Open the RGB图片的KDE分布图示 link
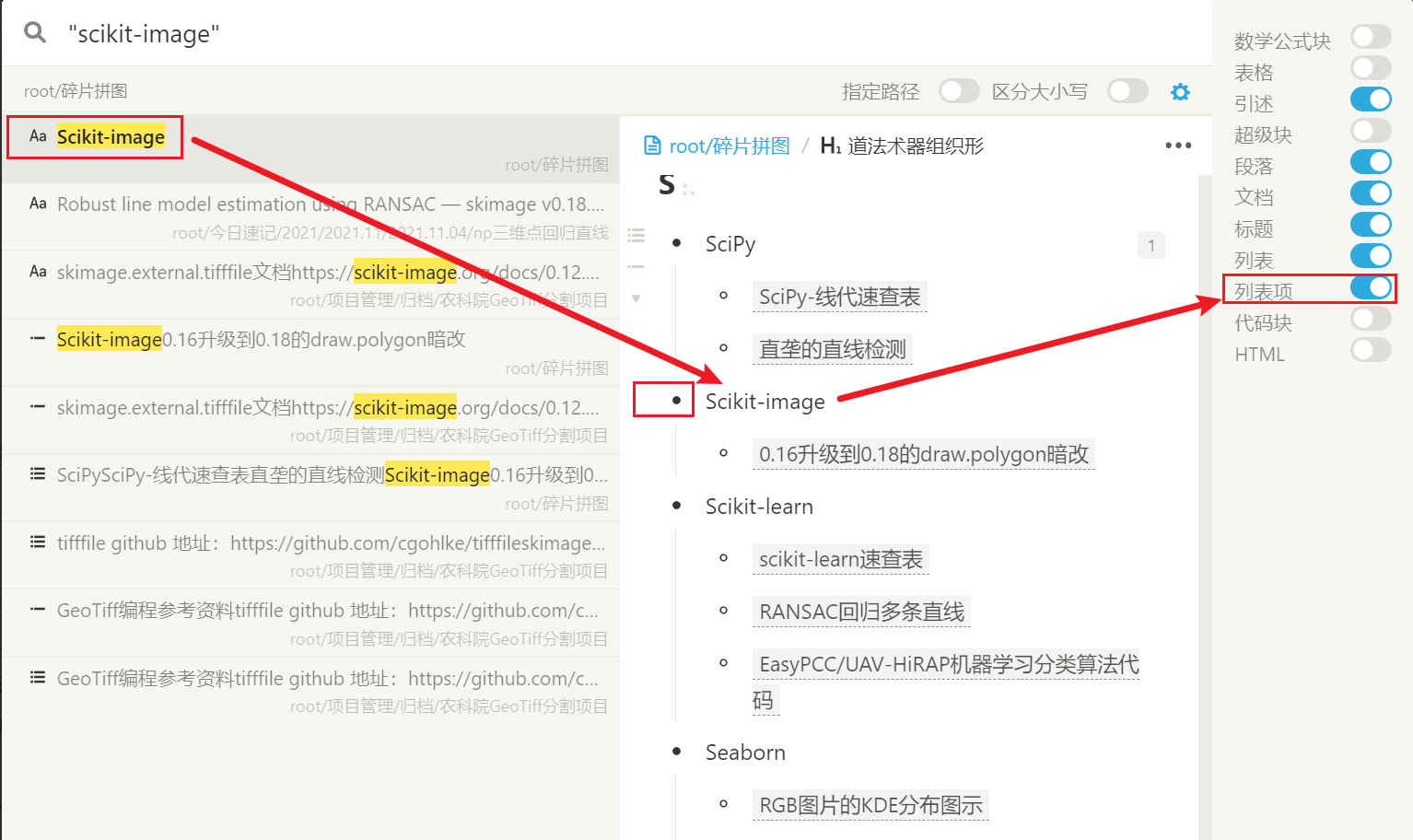 click(870, 805)
